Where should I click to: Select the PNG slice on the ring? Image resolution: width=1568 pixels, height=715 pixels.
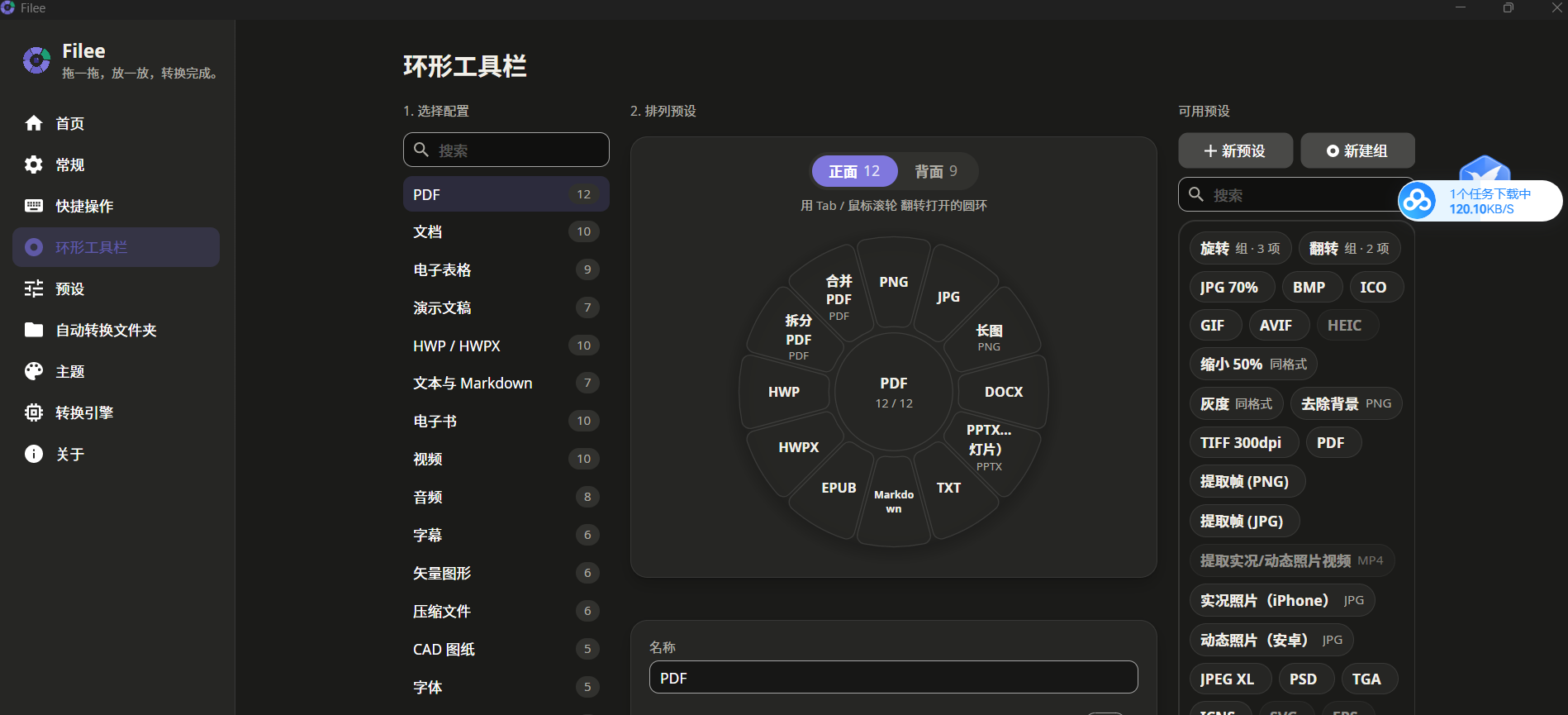(894, 282)
